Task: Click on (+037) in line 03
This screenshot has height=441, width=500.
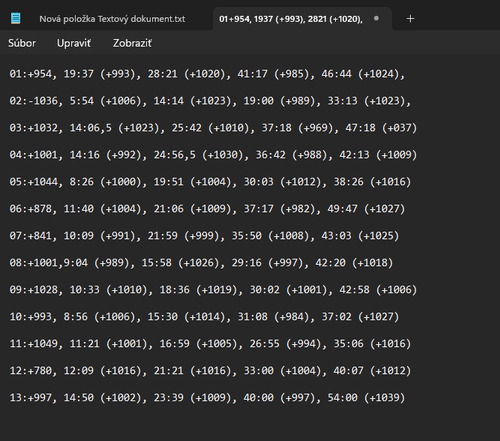Action: point(399,128)
